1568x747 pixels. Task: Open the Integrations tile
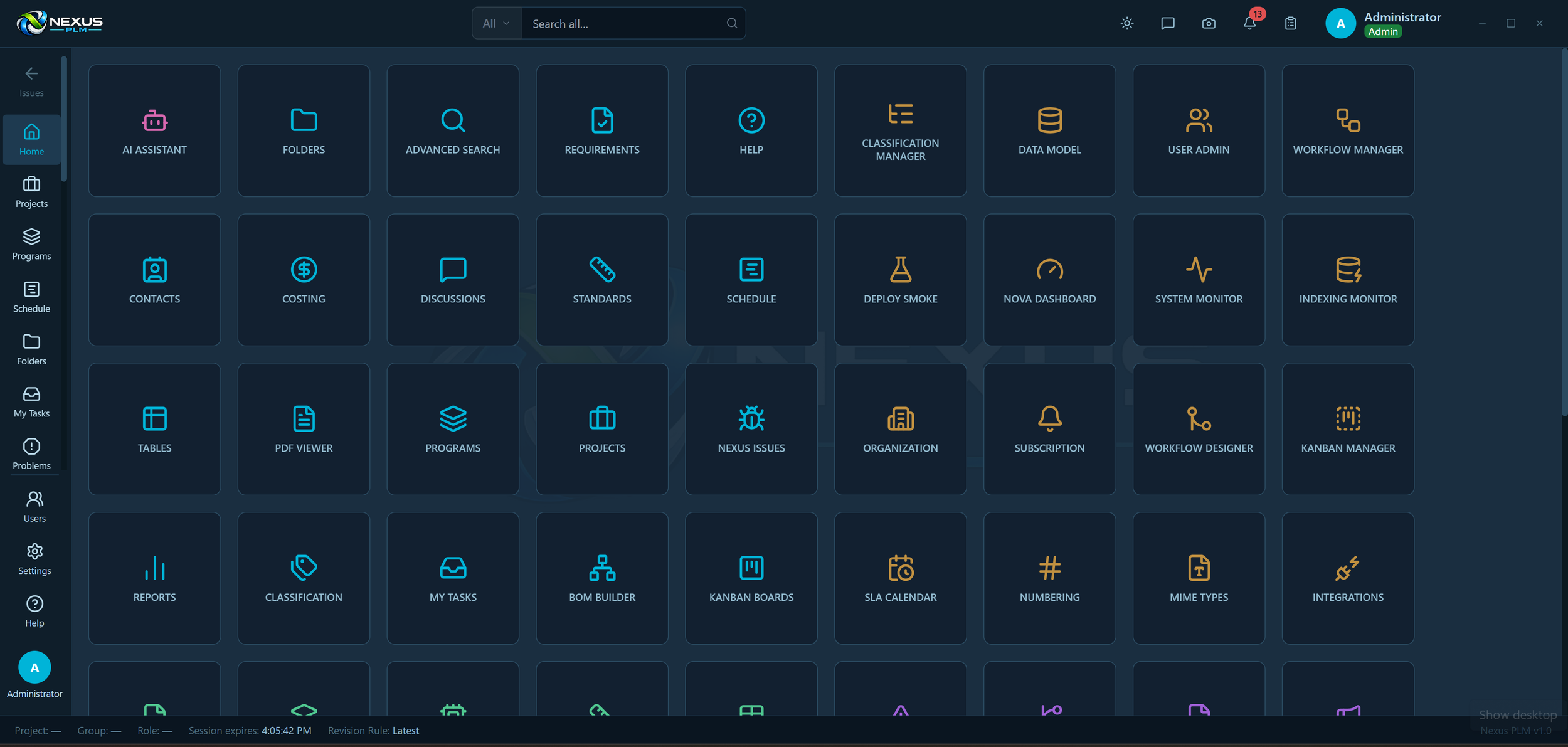[x=1348, y=578]
